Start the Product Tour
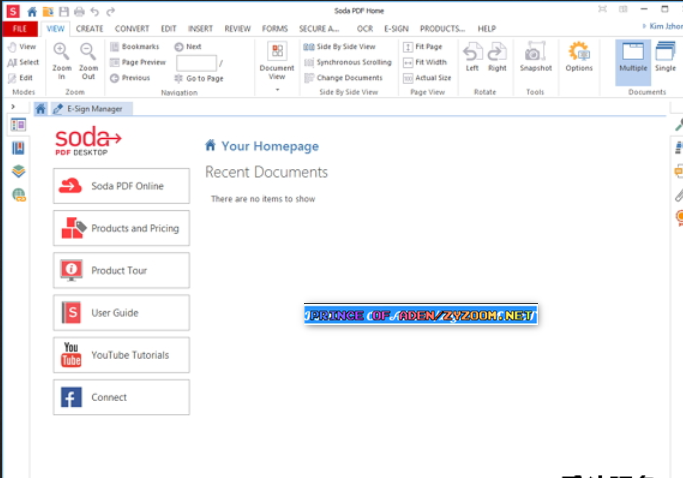 [122, 271]
